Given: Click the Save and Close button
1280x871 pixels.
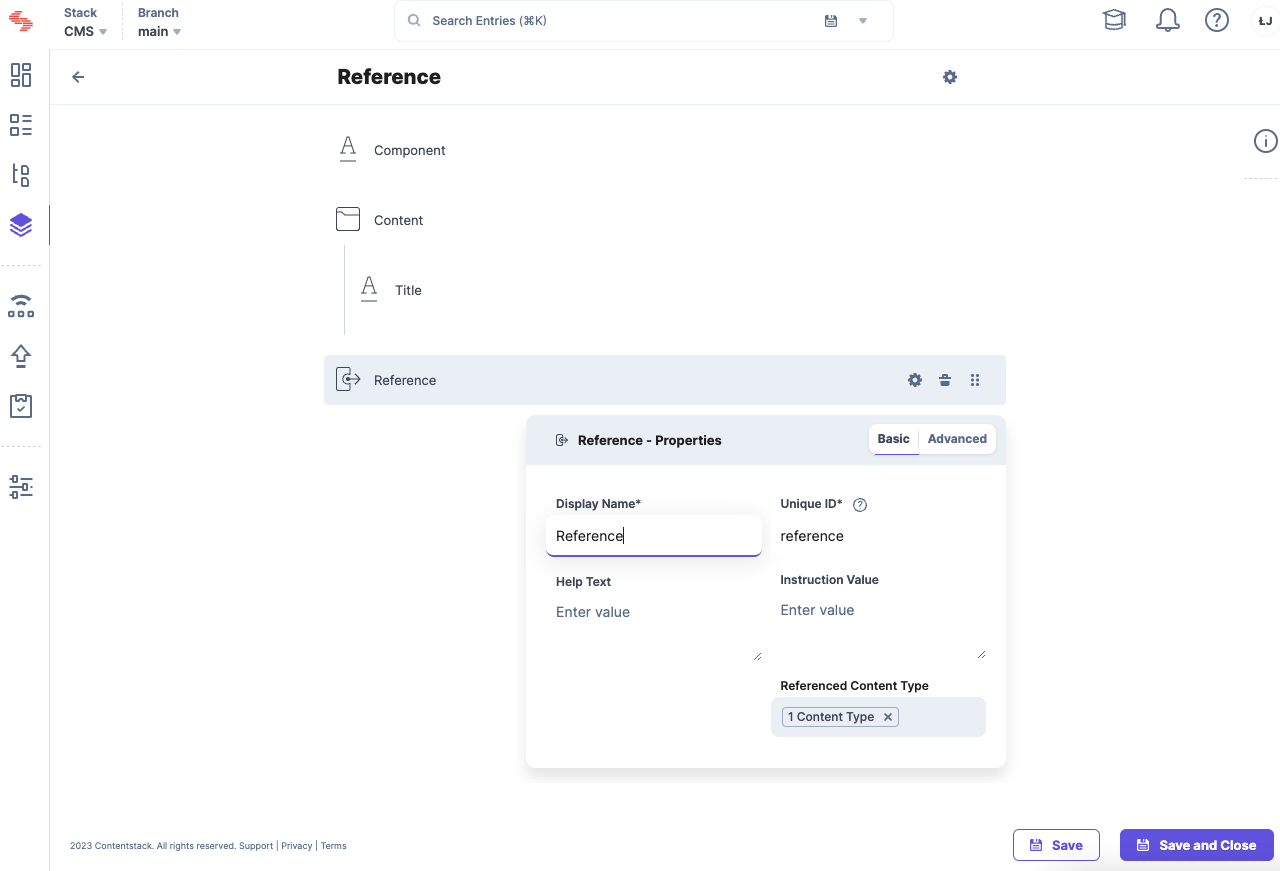Looking at the screenshot, I should tap(1196, 845).
